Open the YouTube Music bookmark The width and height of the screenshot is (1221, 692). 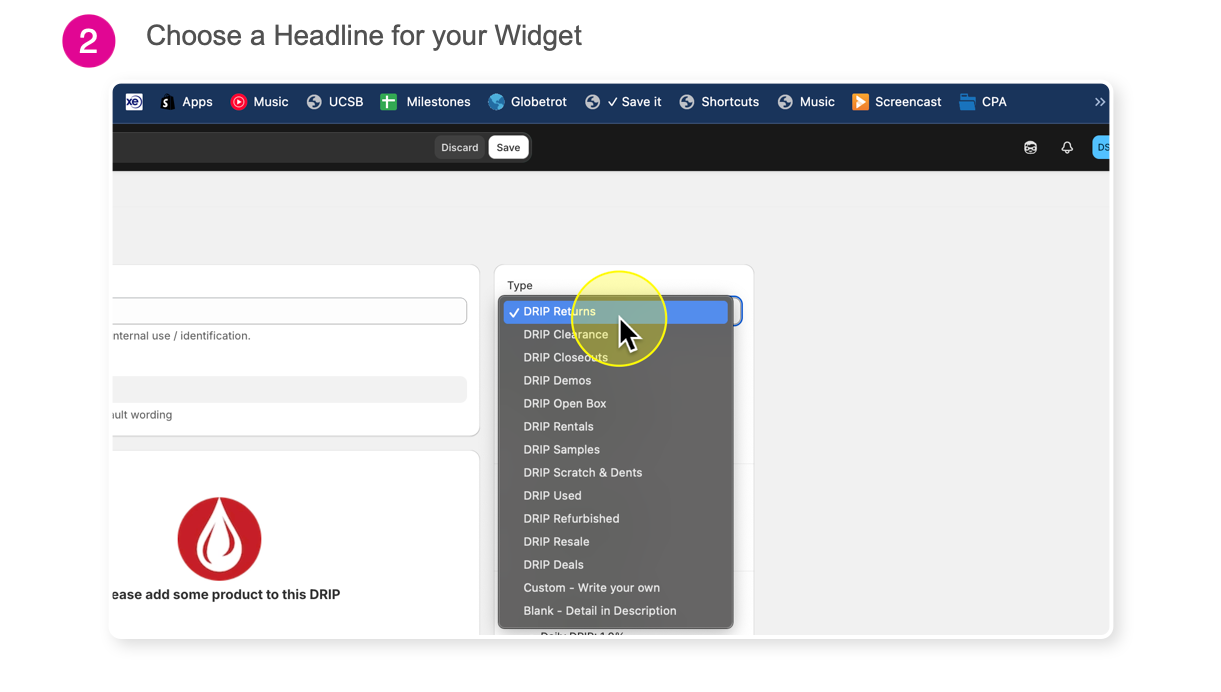point(260,102)
